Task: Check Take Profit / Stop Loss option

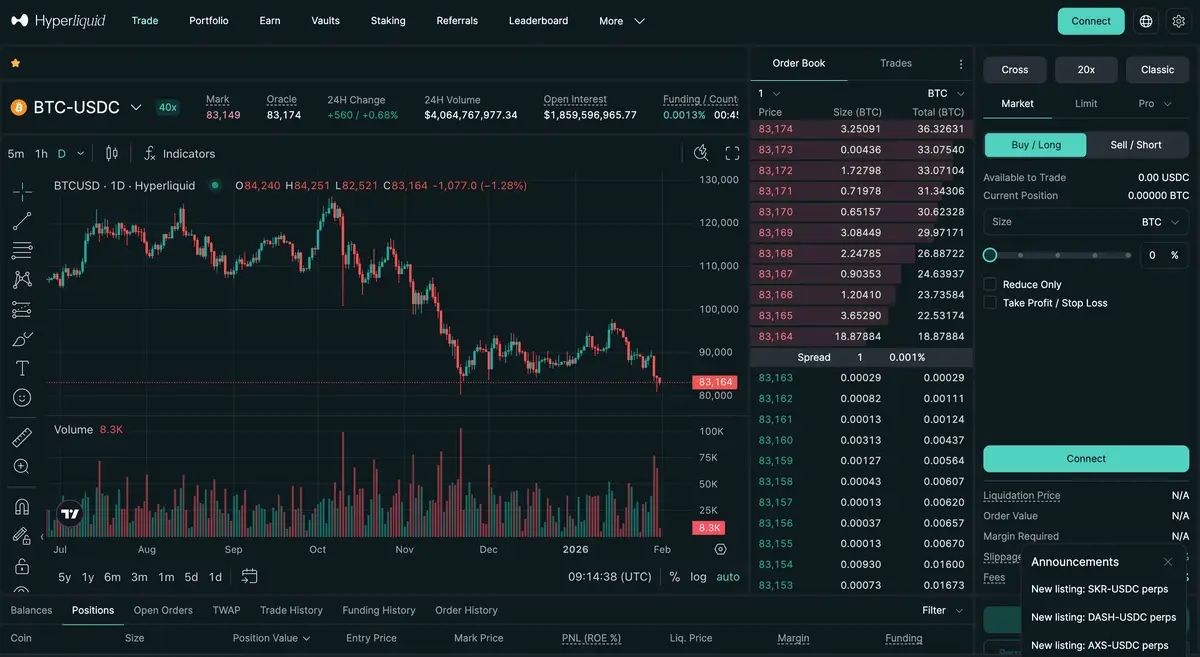Action: (x=990, y=303)
